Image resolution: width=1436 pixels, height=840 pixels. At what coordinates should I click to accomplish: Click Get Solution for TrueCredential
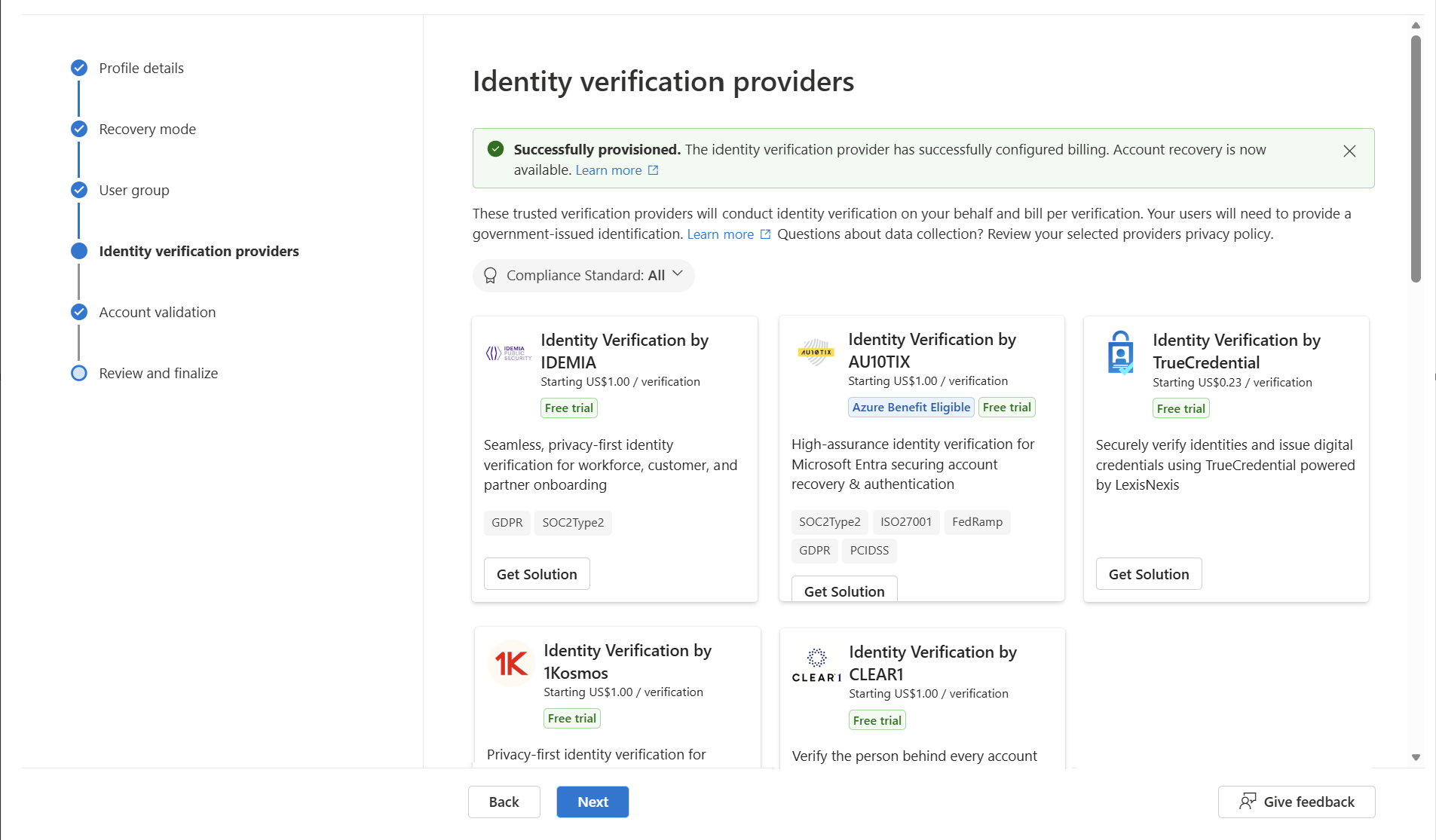click(x=1149, y=574)
